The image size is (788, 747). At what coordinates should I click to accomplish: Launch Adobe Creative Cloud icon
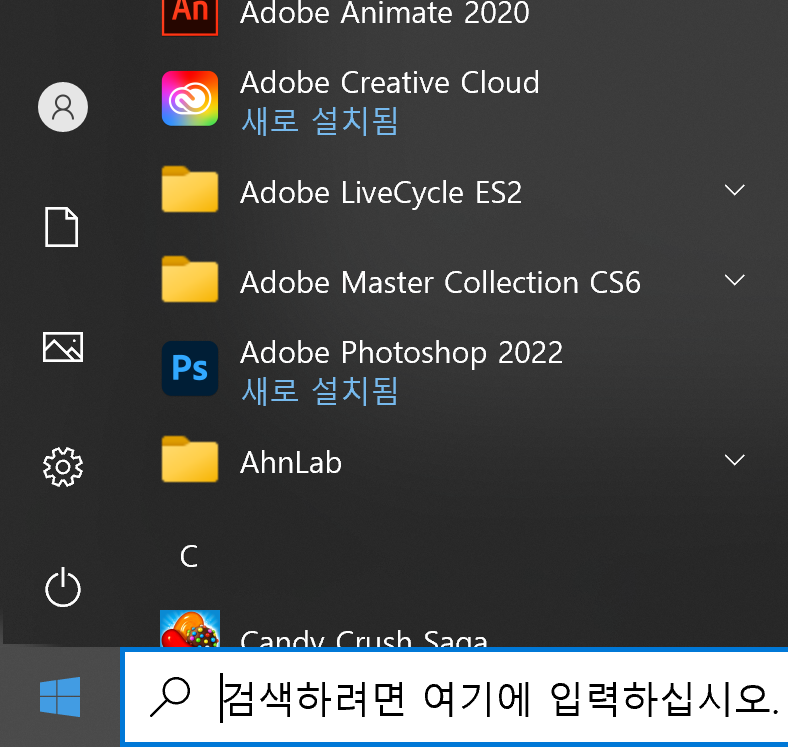coord(190,99)
